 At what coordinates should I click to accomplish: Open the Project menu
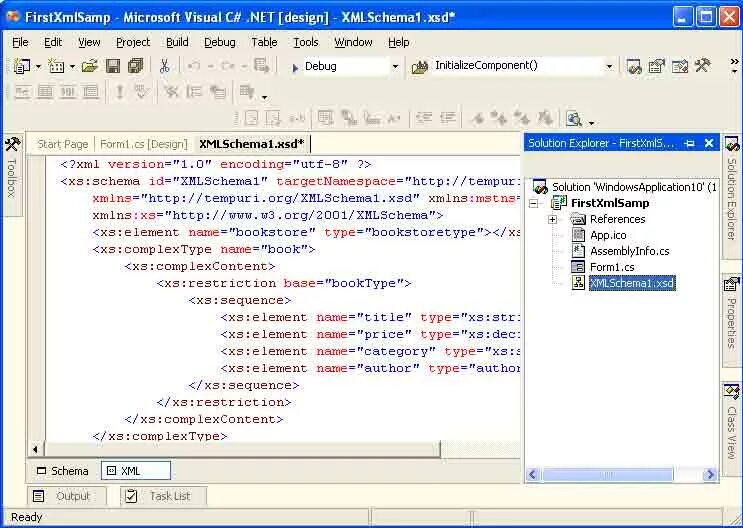coord(133,42)
